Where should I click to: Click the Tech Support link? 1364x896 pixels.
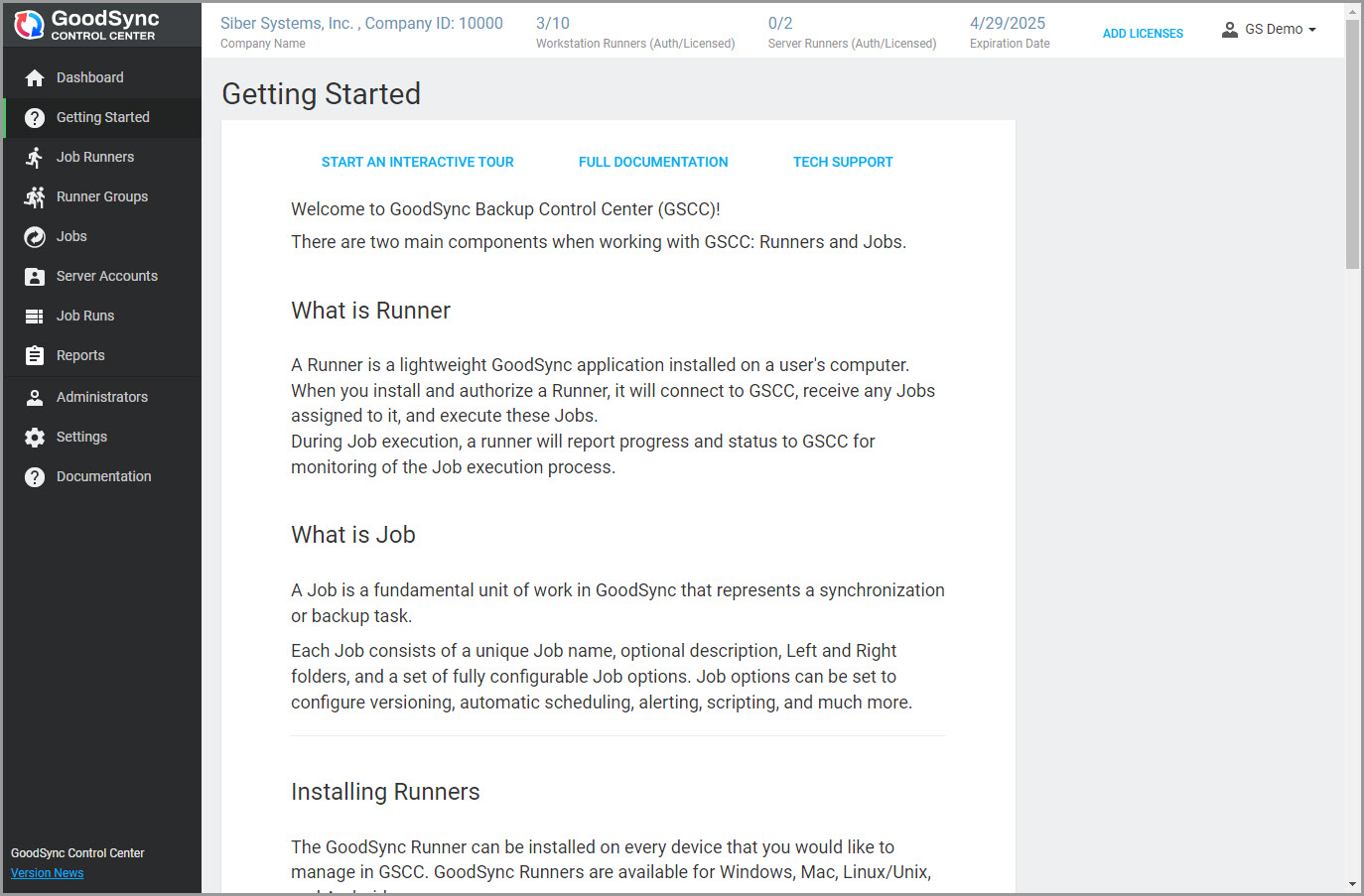click(x=843, y=162)
